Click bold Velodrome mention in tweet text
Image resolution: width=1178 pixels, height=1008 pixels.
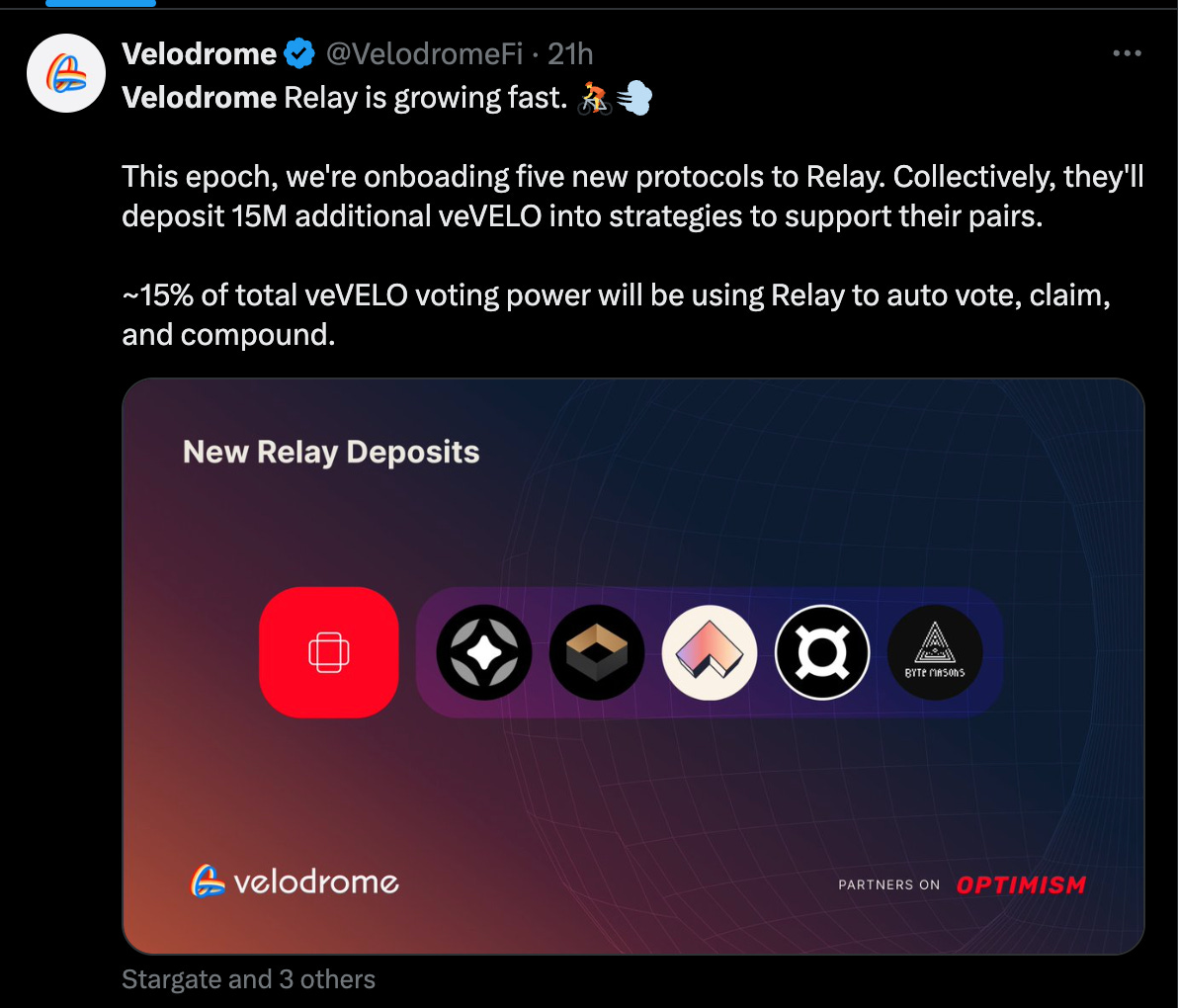[x=199, y=98]
